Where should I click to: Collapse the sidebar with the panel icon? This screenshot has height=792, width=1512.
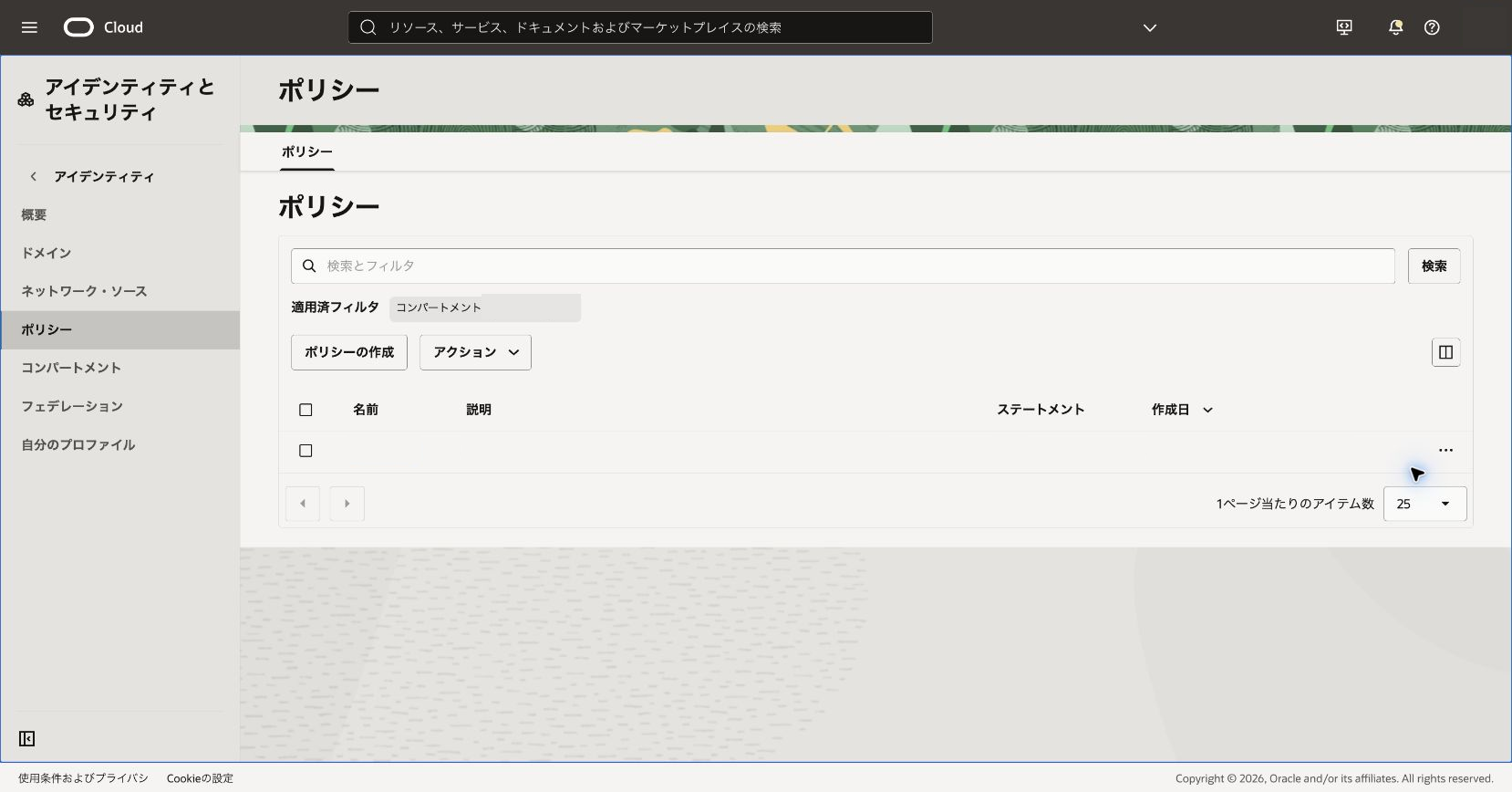(x=27, y=738)
